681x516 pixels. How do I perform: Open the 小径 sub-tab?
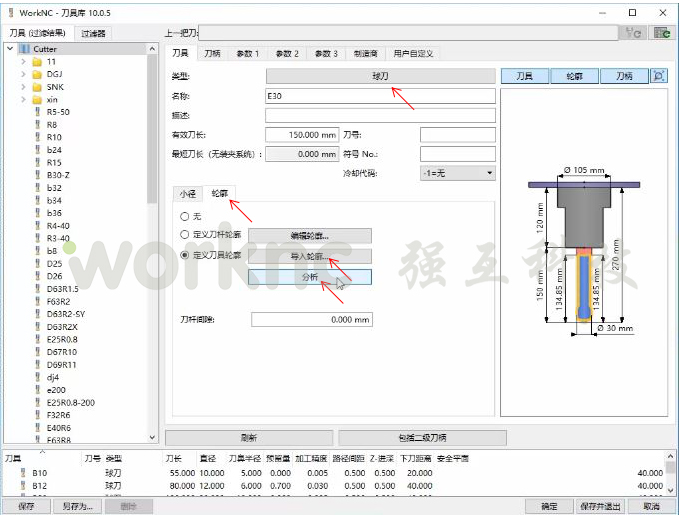188,194
